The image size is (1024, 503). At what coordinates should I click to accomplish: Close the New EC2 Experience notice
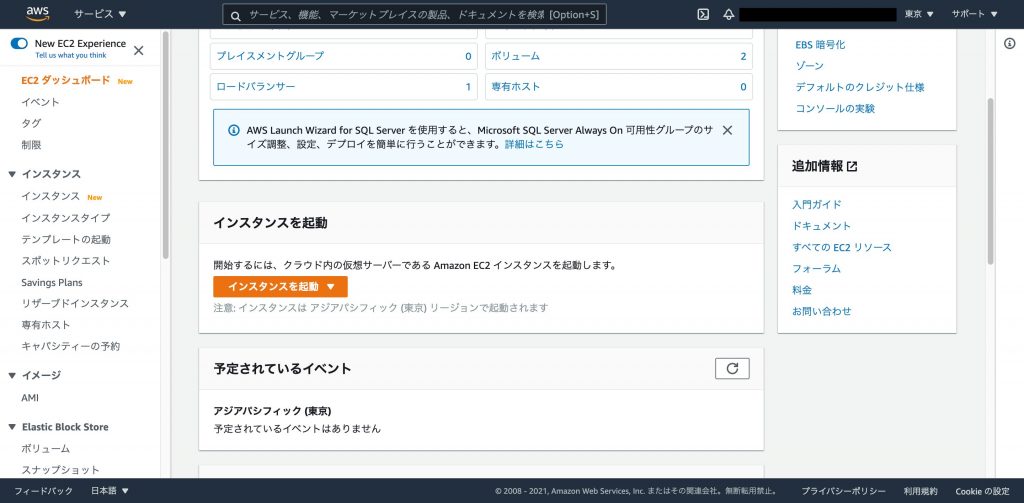tap(138, 50)
